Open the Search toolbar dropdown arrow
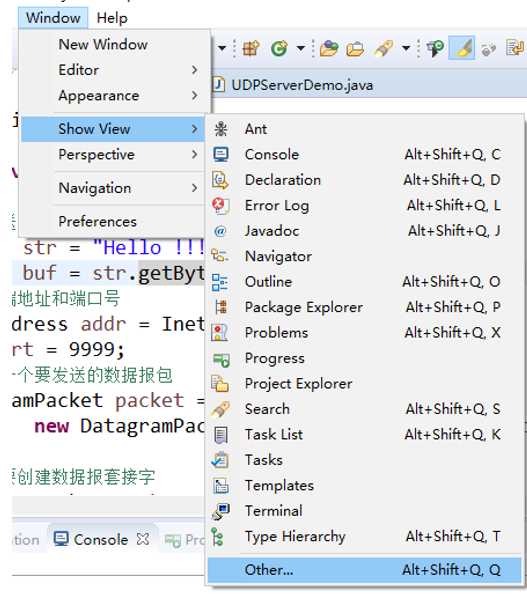527x598 pixels. [x=406, y=49]
